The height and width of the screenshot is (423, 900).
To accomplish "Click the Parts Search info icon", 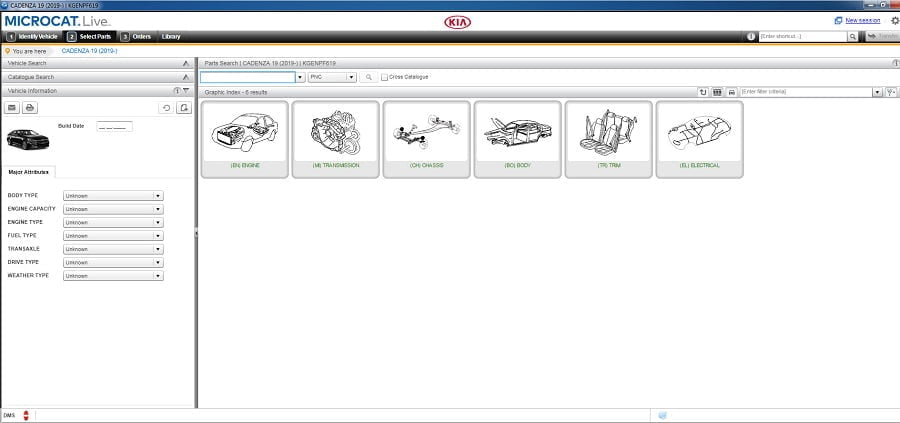I will (895, 63).
